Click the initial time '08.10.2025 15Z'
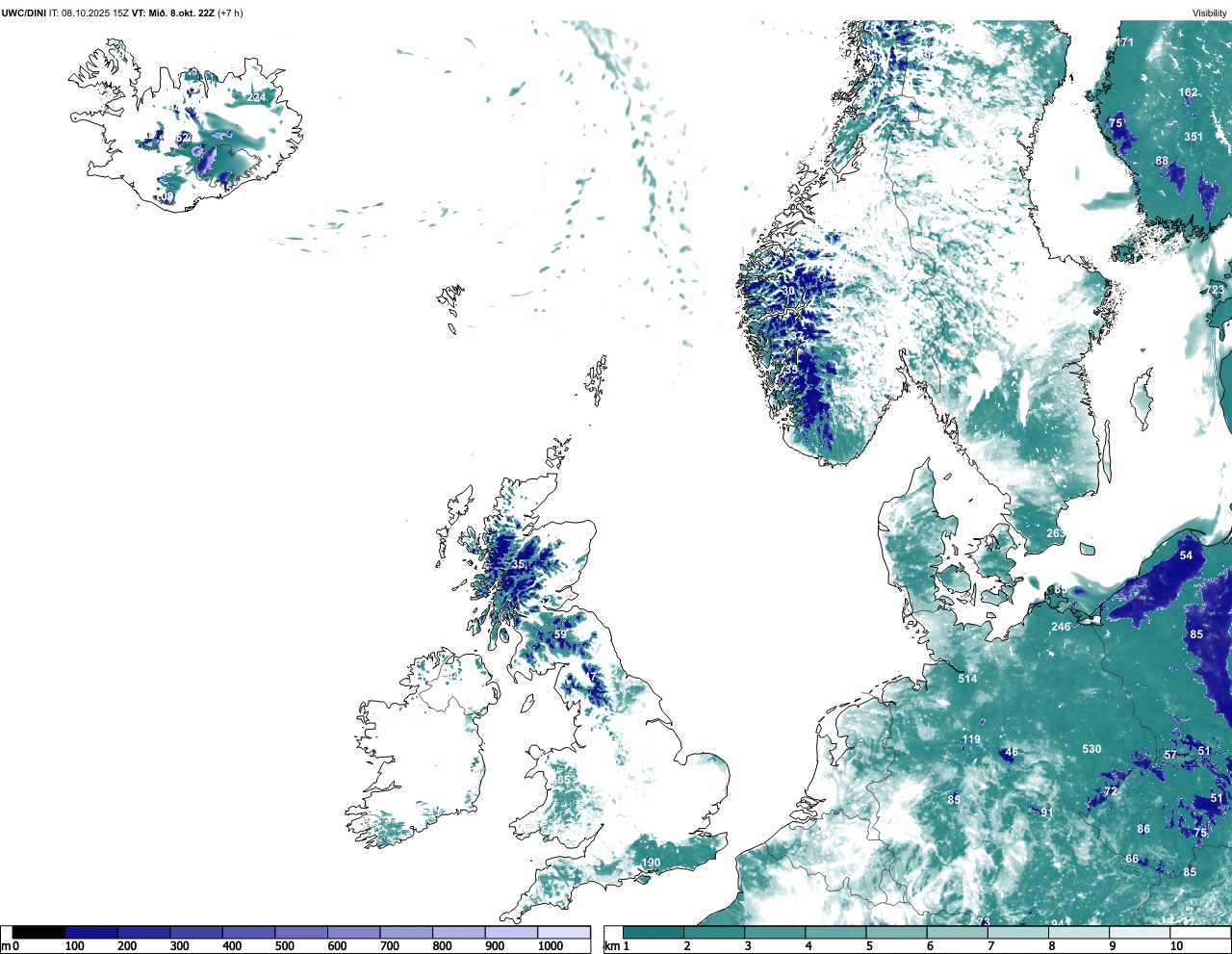Image resolution: width=1232 pixels, height=954 pixels. pyautogui.click(x=94, y=13)
